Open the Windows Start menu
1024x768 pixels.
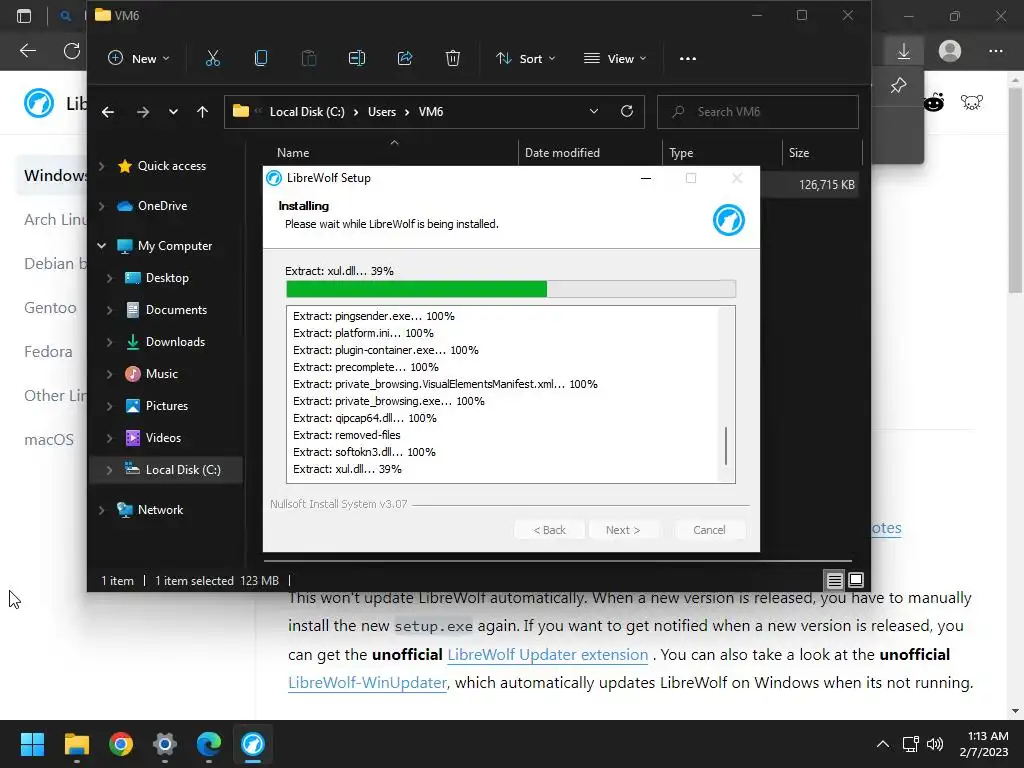pyautogui.click(x=32, y=744)
